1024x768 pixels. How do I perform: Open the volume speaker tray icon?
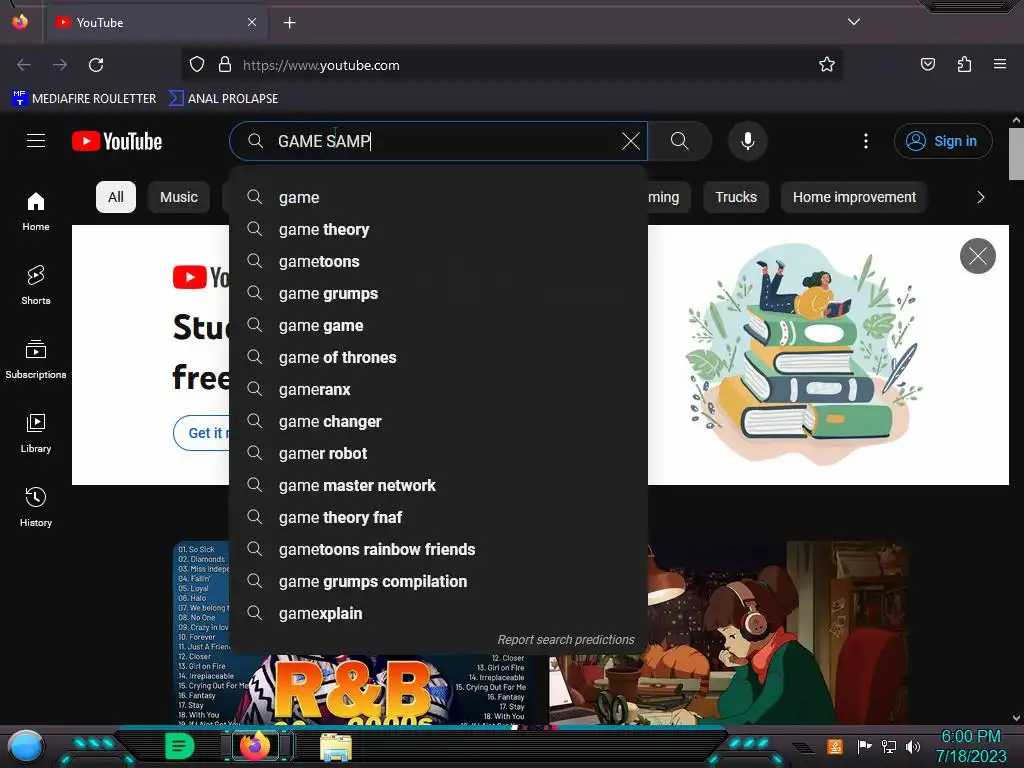(913, 746)
